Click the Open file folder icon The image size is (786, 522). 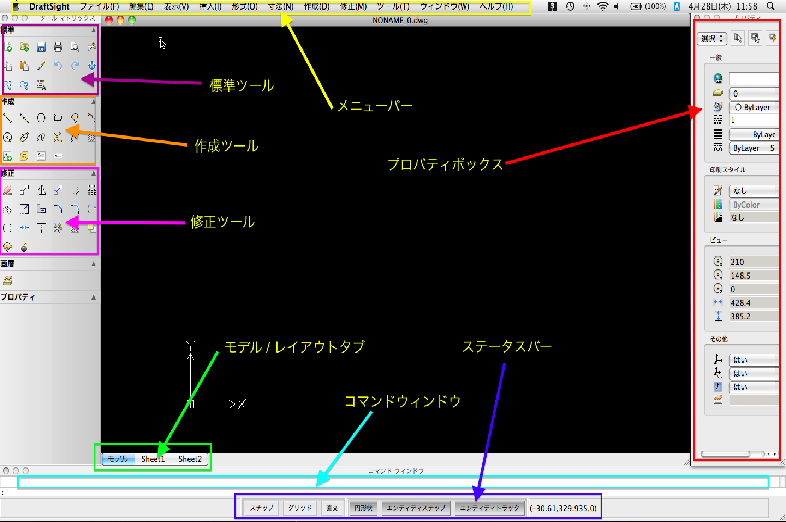[x=24, y=47]
